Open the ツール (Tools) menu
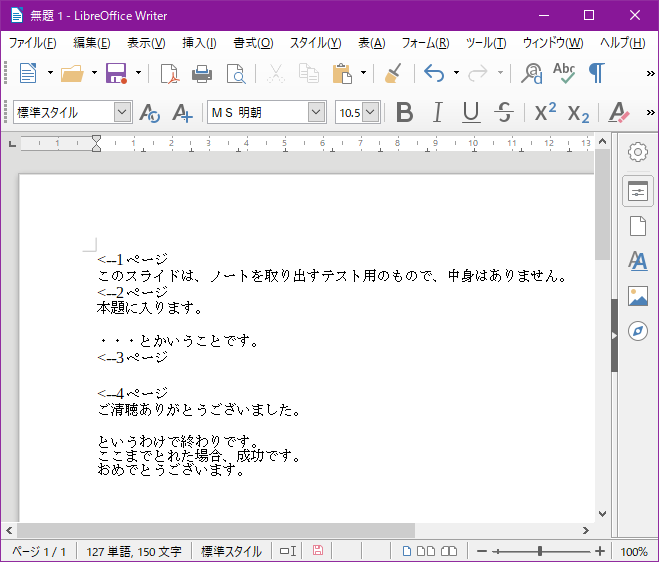 (485, 43)
